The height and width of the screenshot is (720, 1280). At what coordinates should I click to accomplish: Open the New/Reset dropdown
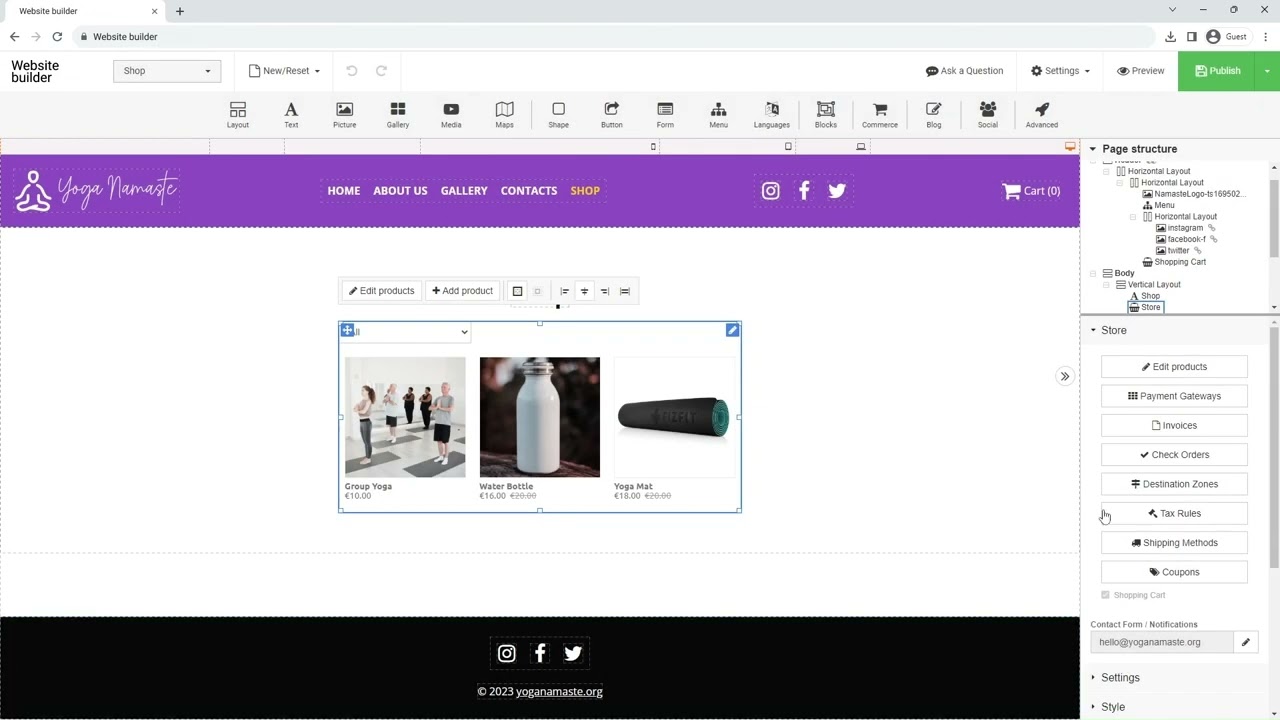(285, 71)
